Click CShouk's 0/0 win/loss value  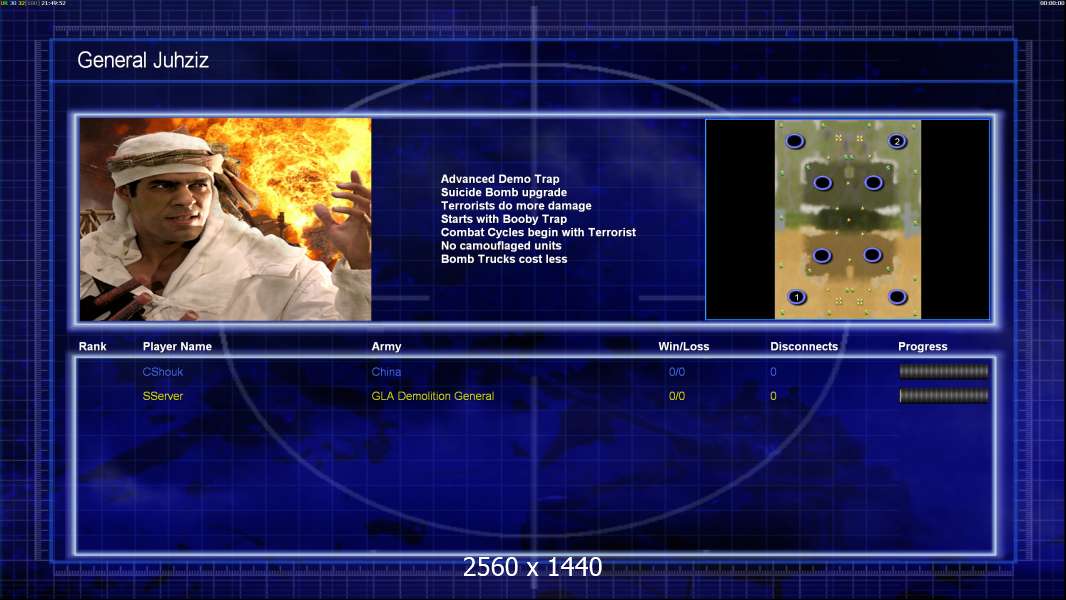(677, 372)
